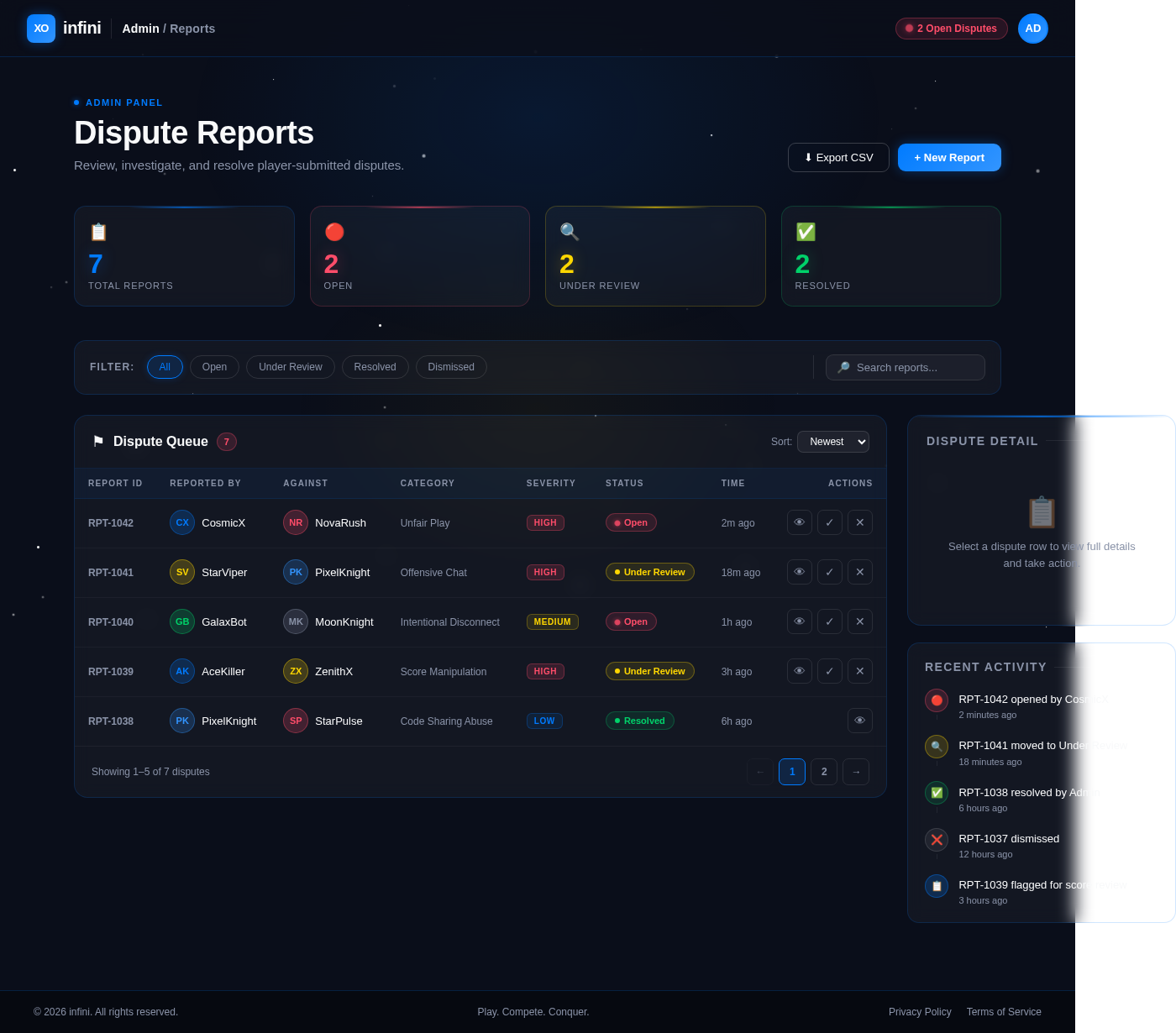The height and width of the screenshot is (1033, 1176).
Task: Toggle the Dismissed filter pill
Action: [x=451, y=367]
